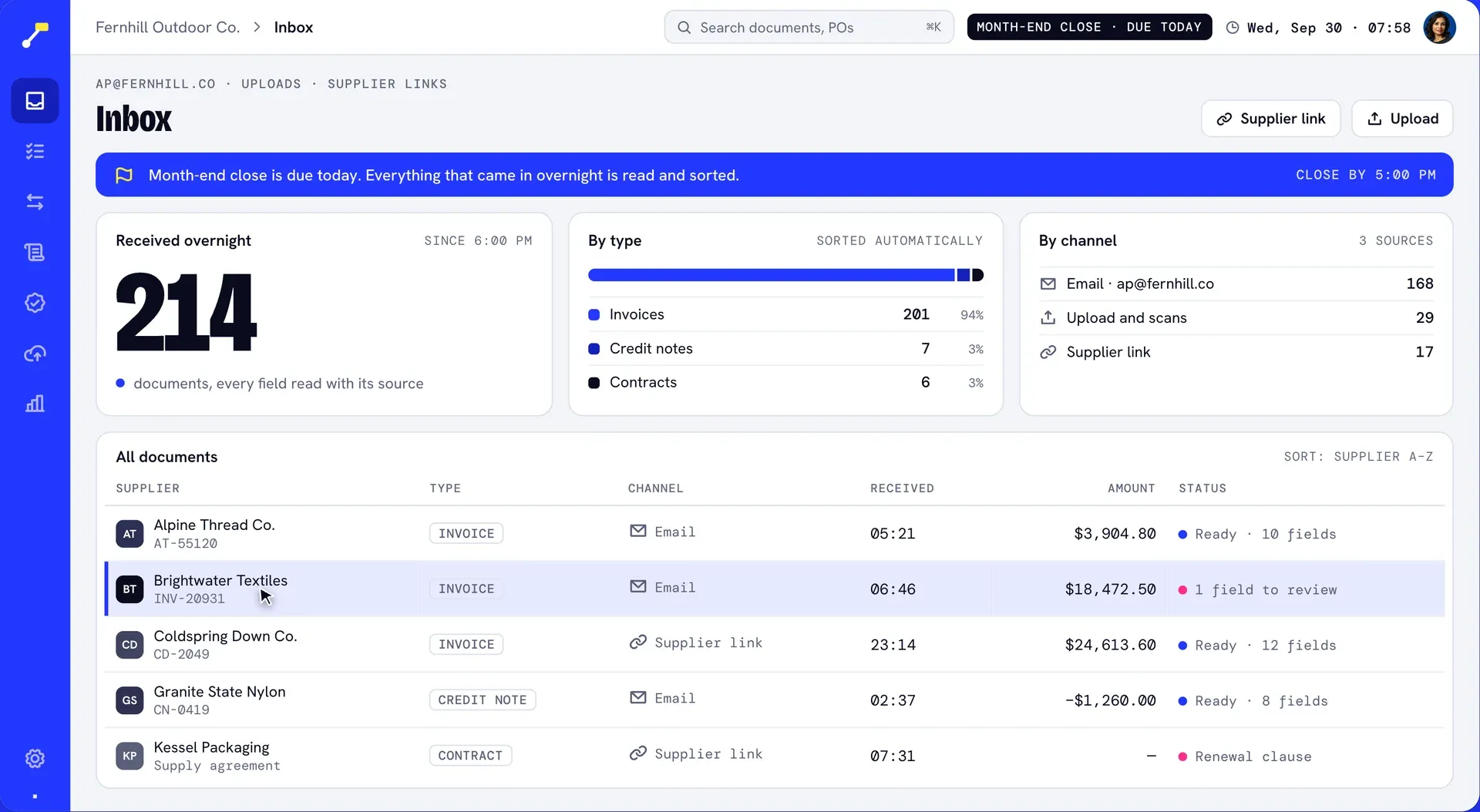Open the document stack sidebar icon
Screen dimensions: 1480x812
click(35, 253)
